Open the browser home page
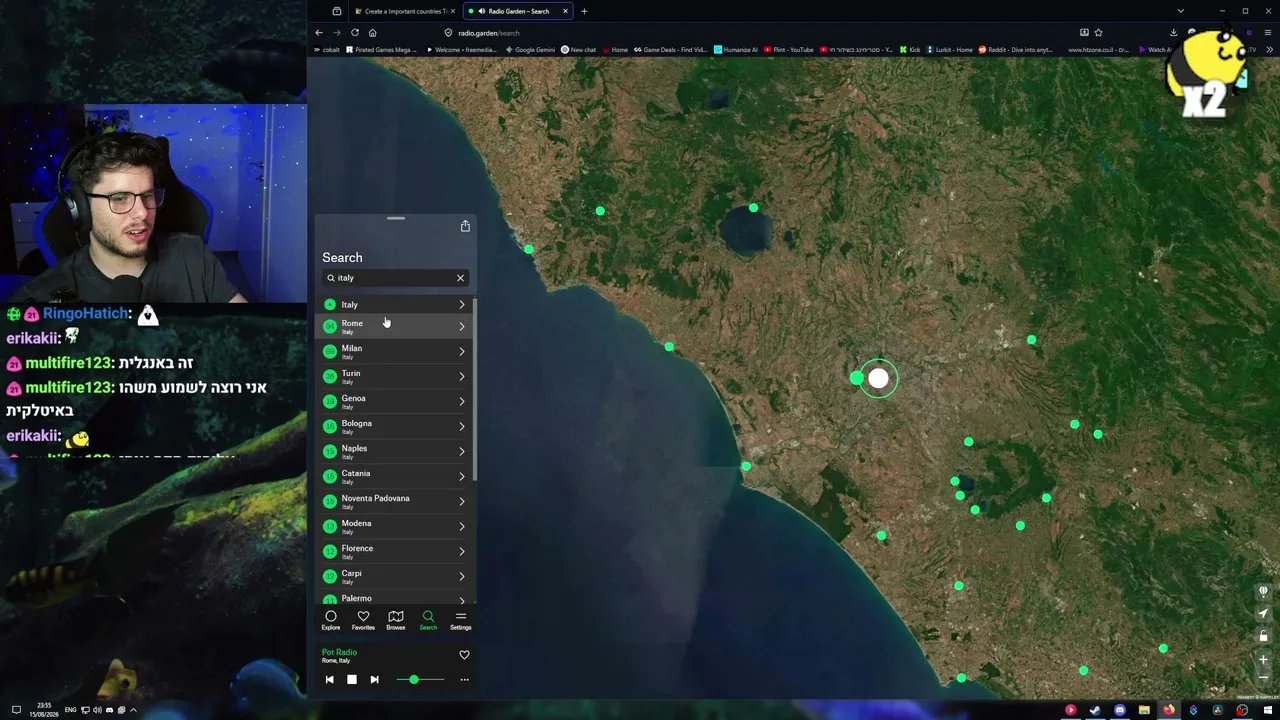 coord(372,33)
